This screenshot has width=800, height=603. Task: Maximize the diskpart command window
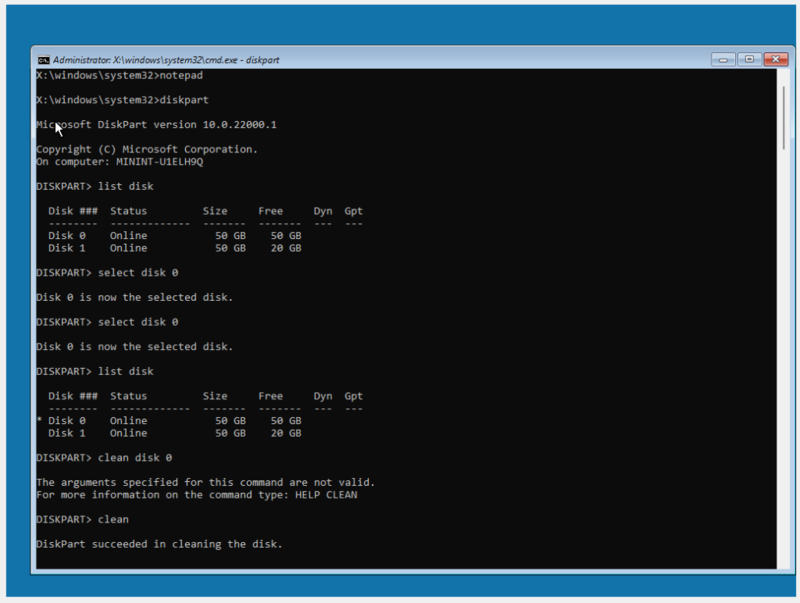point(749,59)
